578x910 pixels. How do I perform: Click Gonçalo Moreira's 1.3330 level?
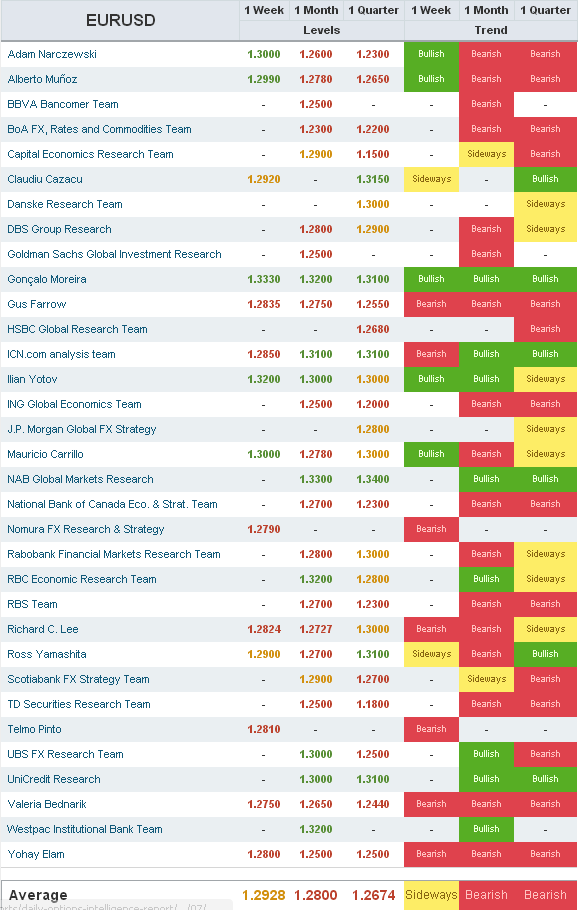tap(264, 279)
